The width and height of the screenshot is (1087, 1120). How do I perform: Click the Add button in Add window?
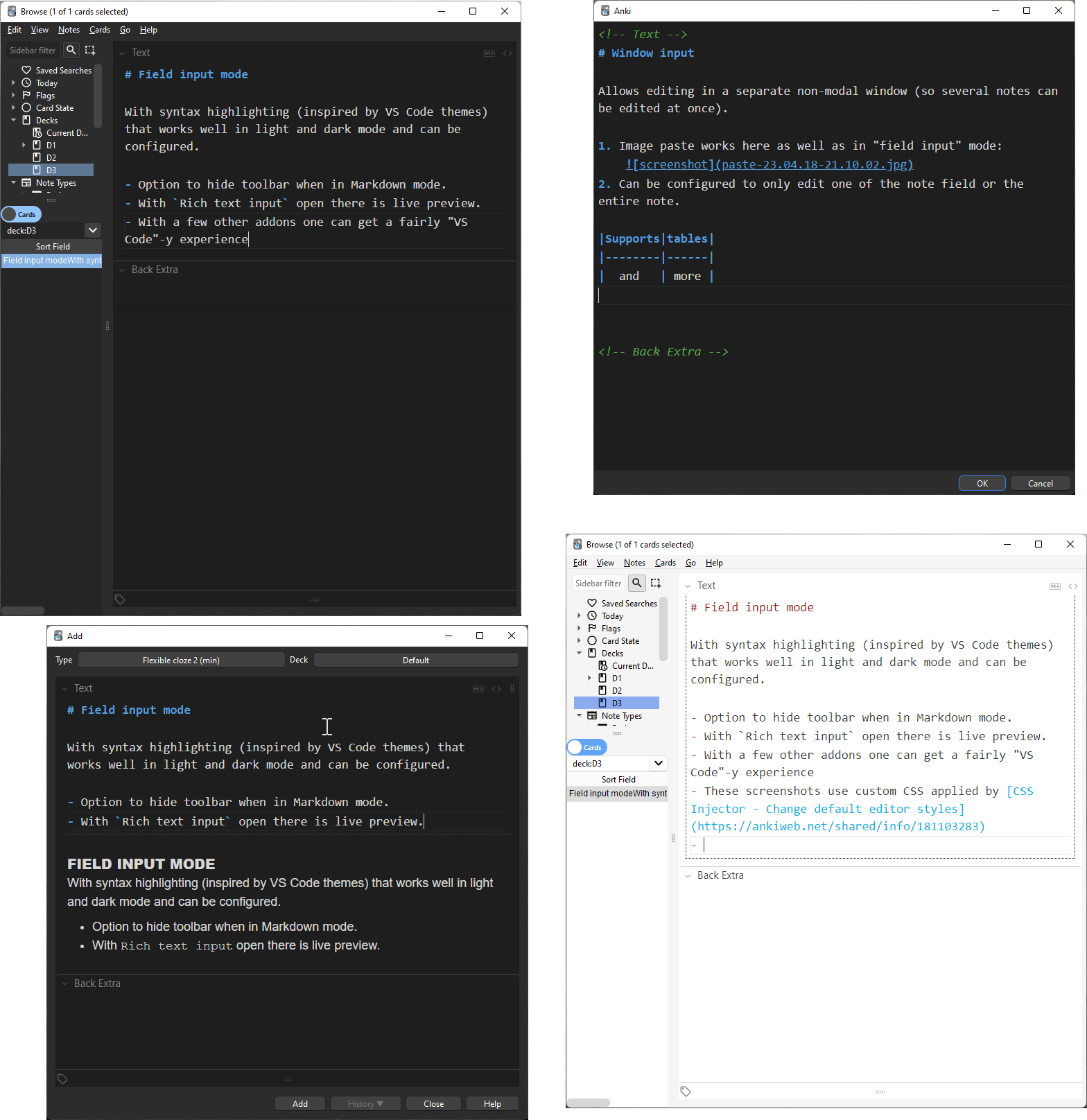[300, 1103]
